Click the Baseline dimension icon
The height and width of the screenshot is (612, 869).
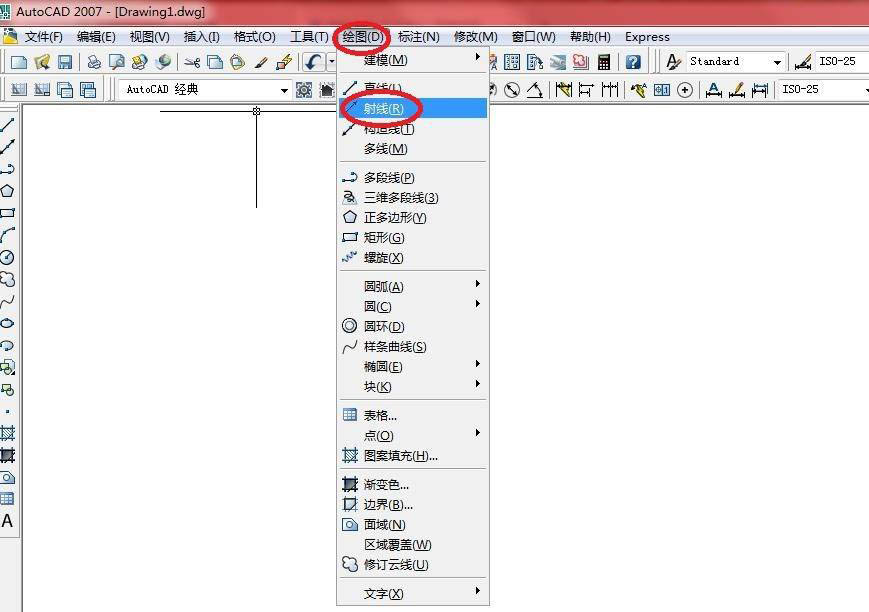(586, 90)
